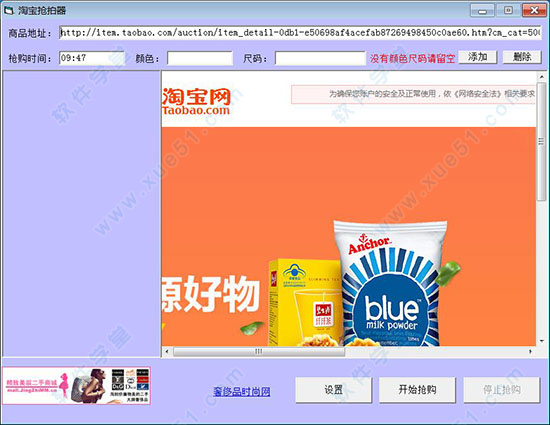The height and width of the screenshot is (425, 550).
Task: Click the Anchor blue milk powder bag image
Action: coord(389,283)
